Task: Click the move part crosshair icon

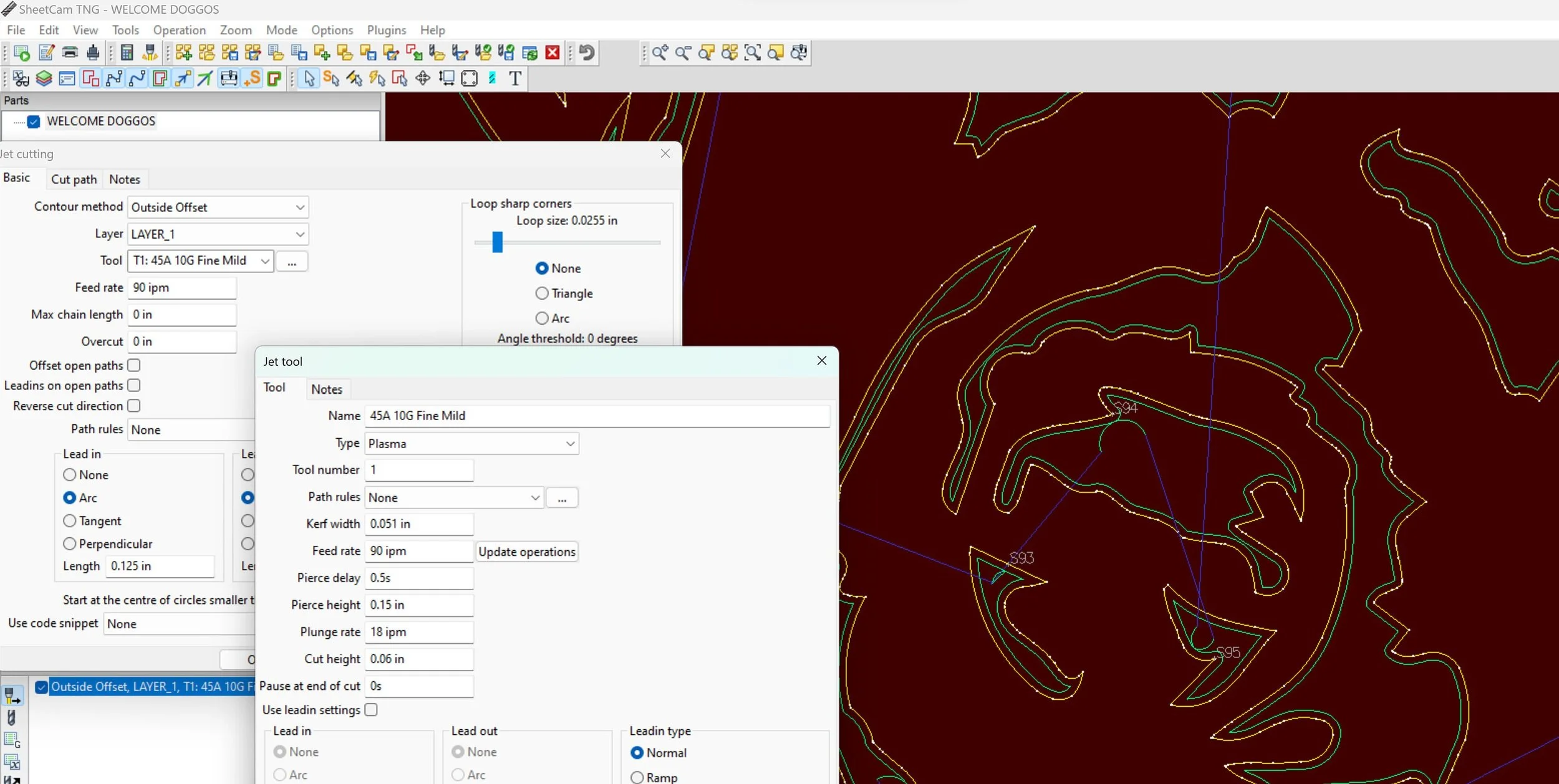Action: point(423,79)
